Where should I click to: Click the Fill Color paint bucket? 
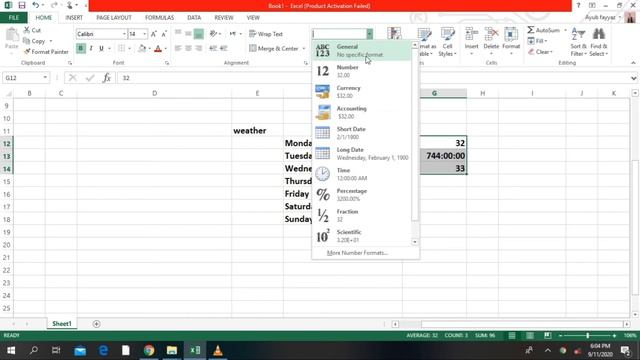[x=142, y=48]
